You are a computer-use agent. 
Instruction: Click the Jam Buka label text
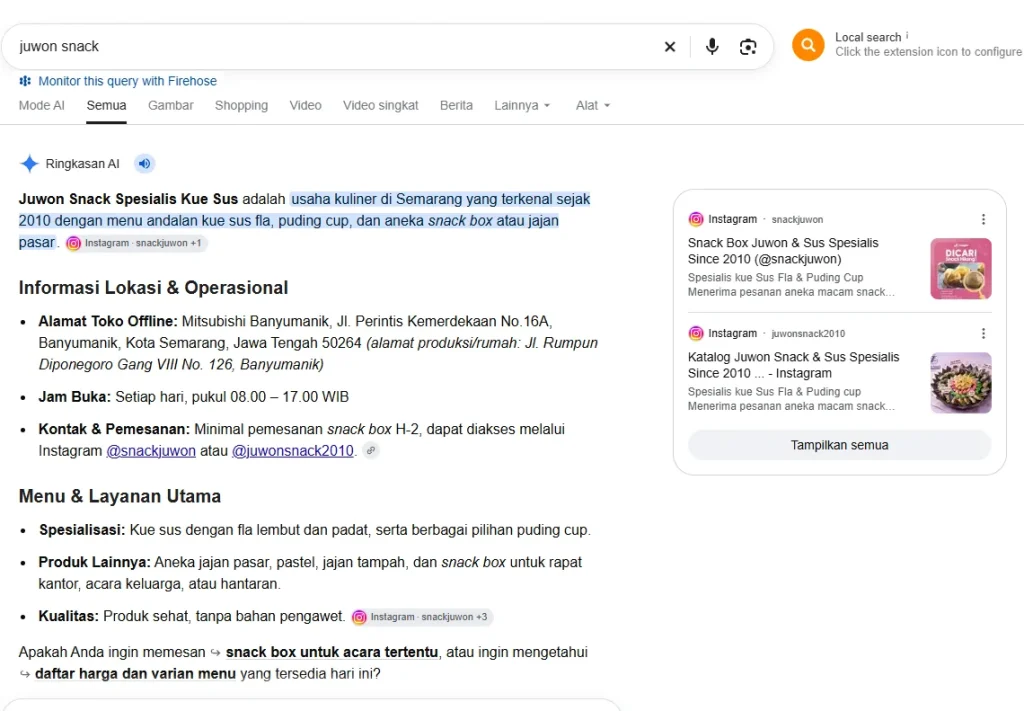(x=74, y=397)
